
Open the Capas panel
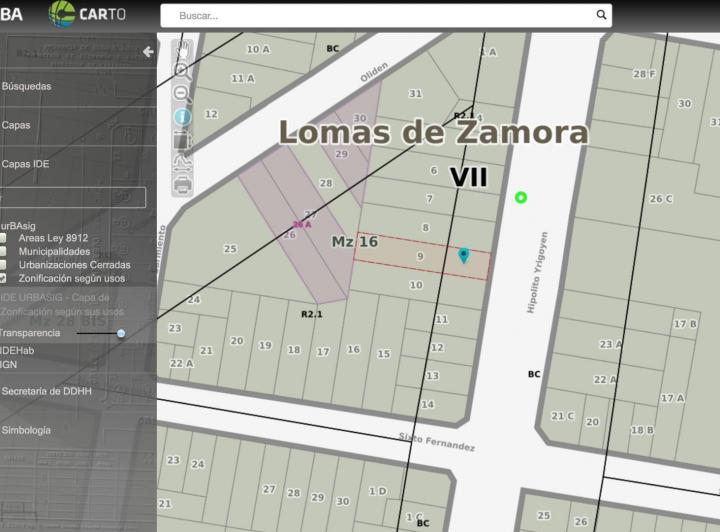click(16, 125)
